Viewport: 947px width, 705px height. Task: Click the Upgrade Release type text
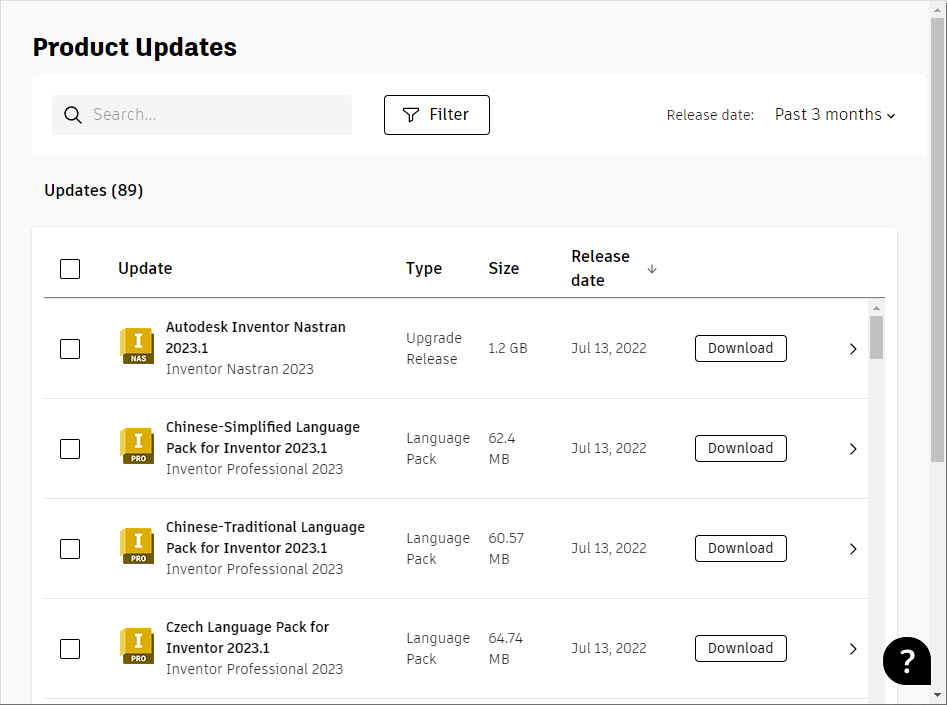point(434,349)
